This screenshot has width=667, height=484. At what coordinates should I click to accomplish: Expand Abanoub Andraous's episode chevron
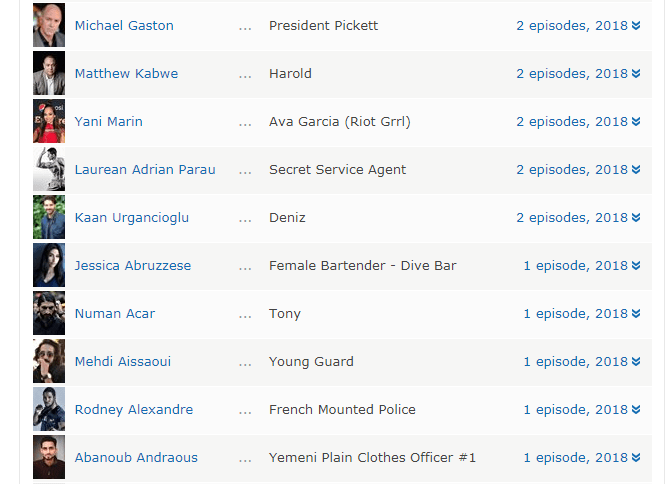pos(636,458)
